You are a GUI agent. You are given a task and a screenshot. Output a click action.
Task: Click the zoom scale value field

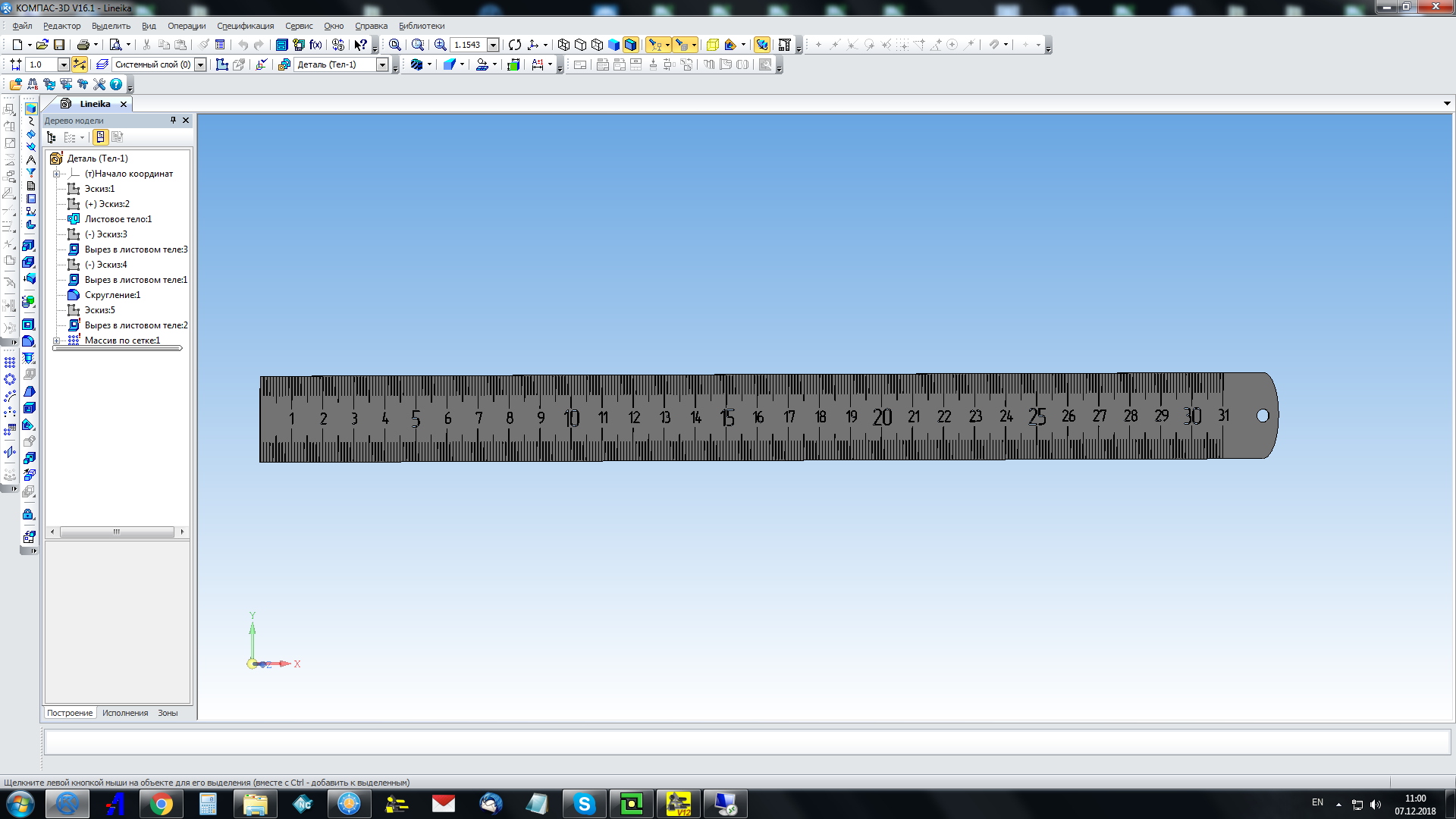point(468,45)
